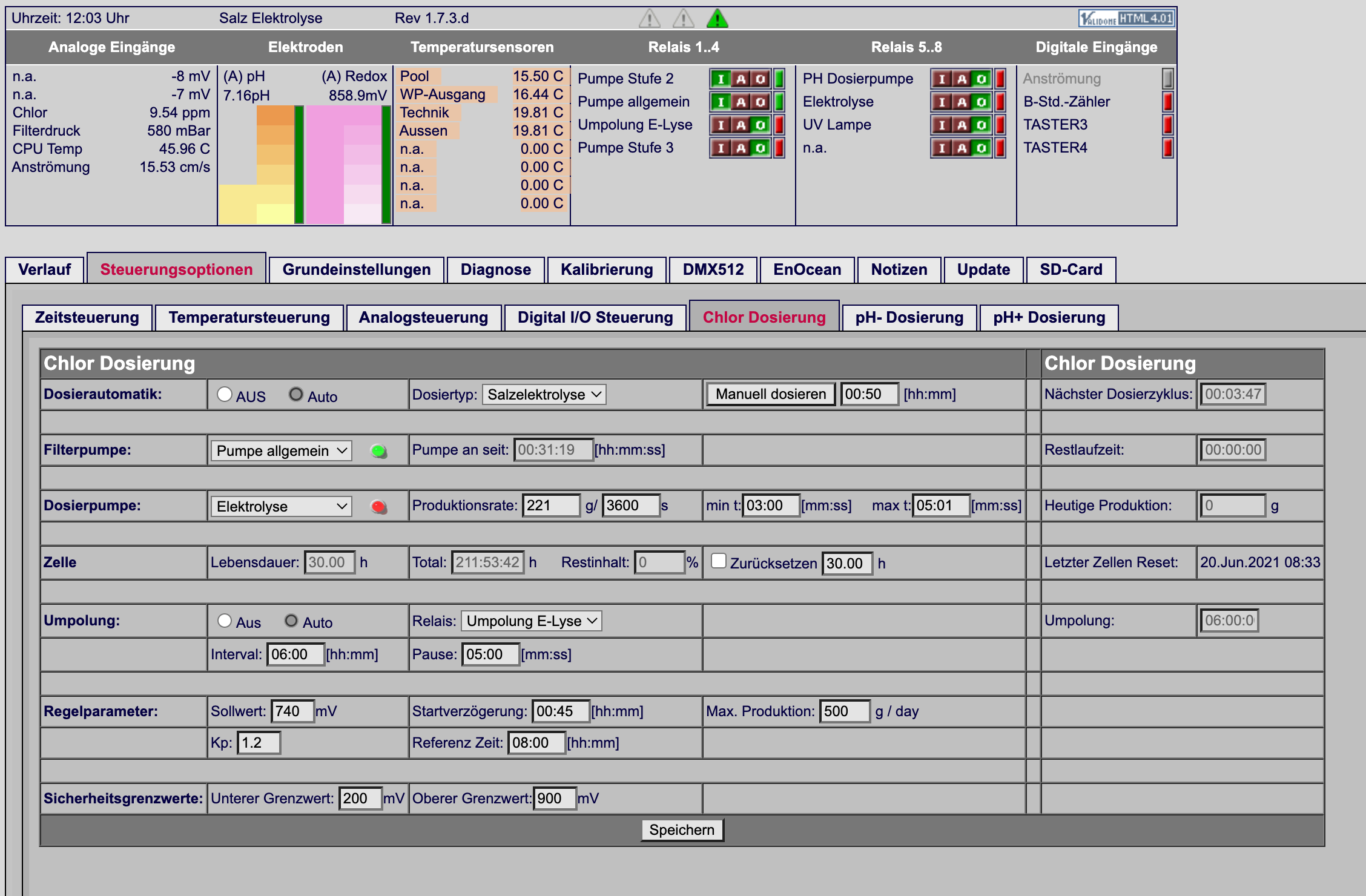This screenshot has height=896, width=1366.
Task: Focus the Startverzögerung time field
Action: click(561, 711)
